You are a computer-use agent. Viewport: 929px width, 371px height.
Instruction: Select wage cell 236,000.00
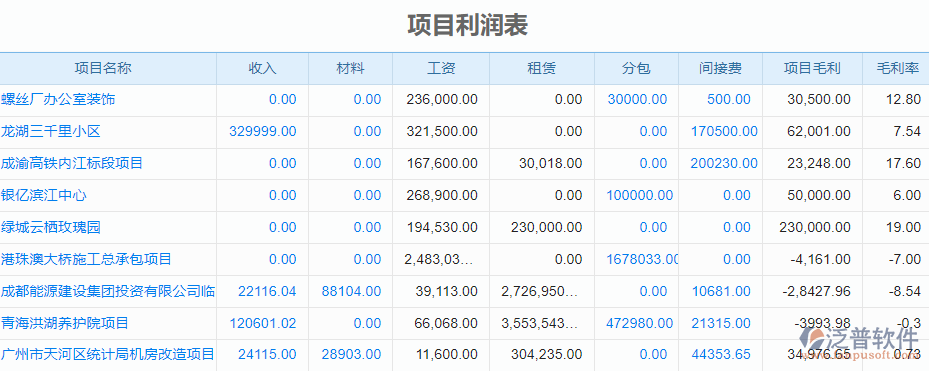(442, 100)
